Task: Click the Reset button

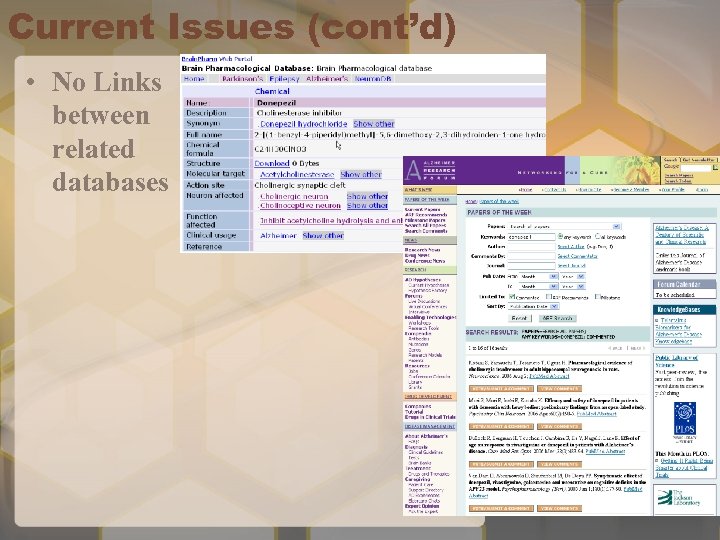Action: 519,318
